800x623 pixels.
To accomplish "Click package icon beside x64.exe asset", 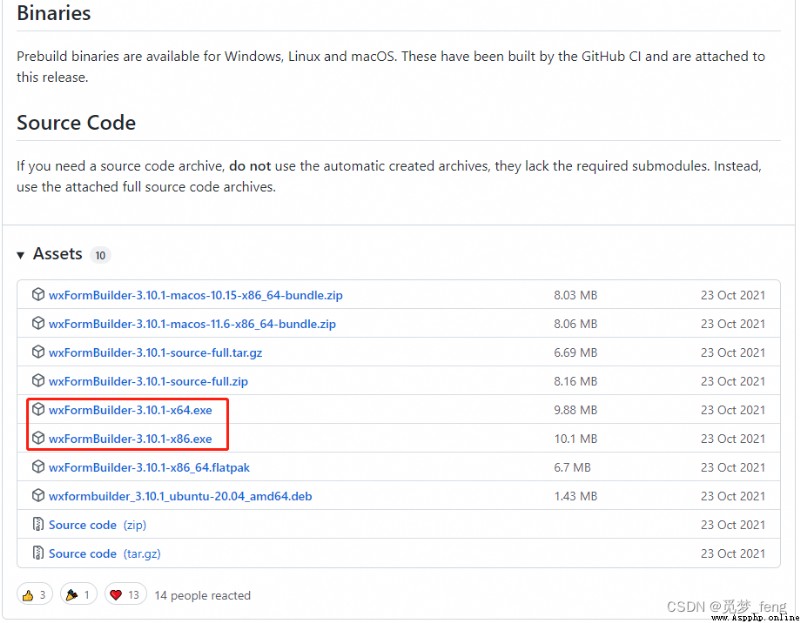I will (x=38, y=409).
